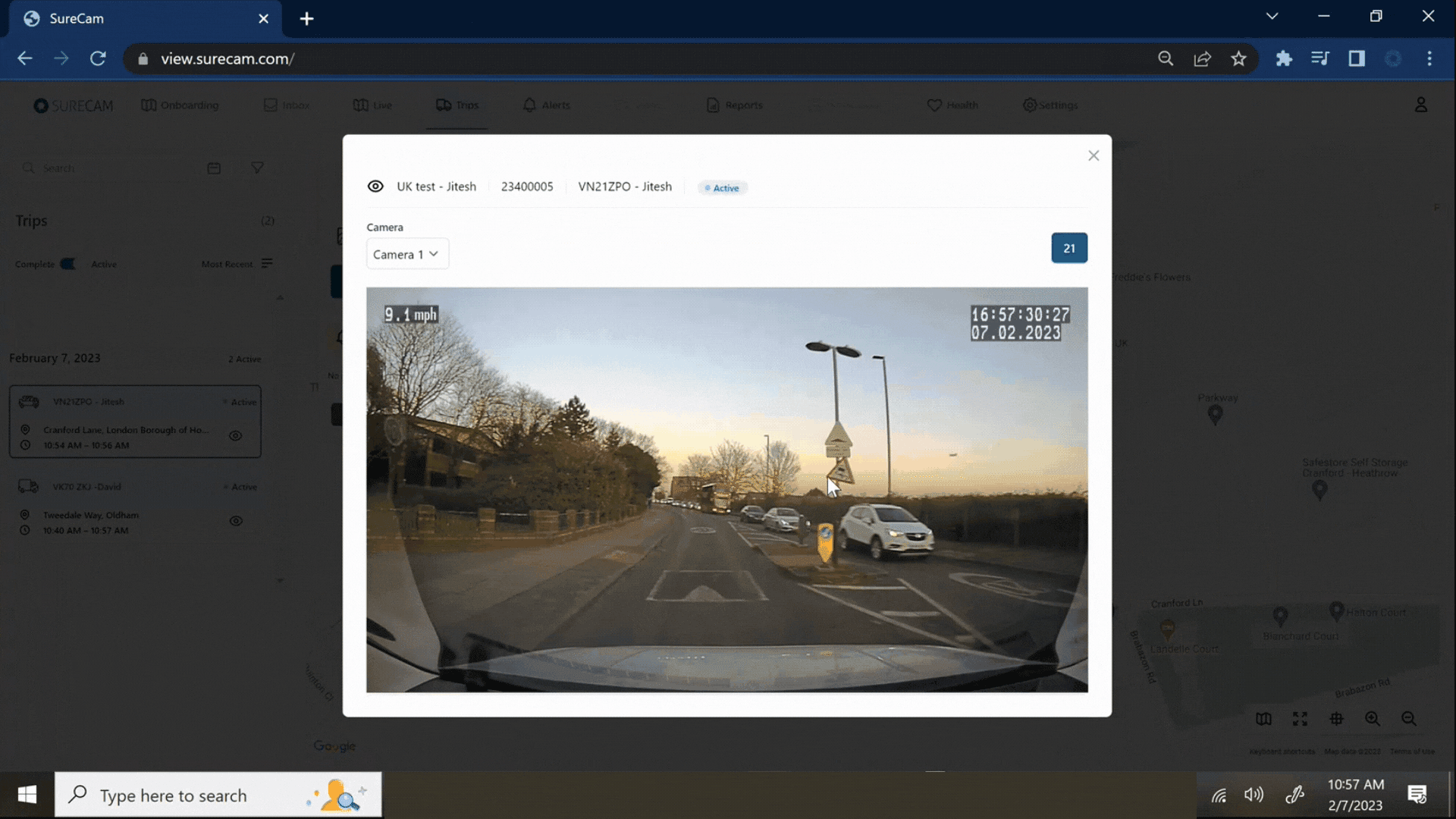Image resolution: width=1456 pixels, height=819 pixels.
Task: Open SureCam Settings
Action: tap(1050, 105)
